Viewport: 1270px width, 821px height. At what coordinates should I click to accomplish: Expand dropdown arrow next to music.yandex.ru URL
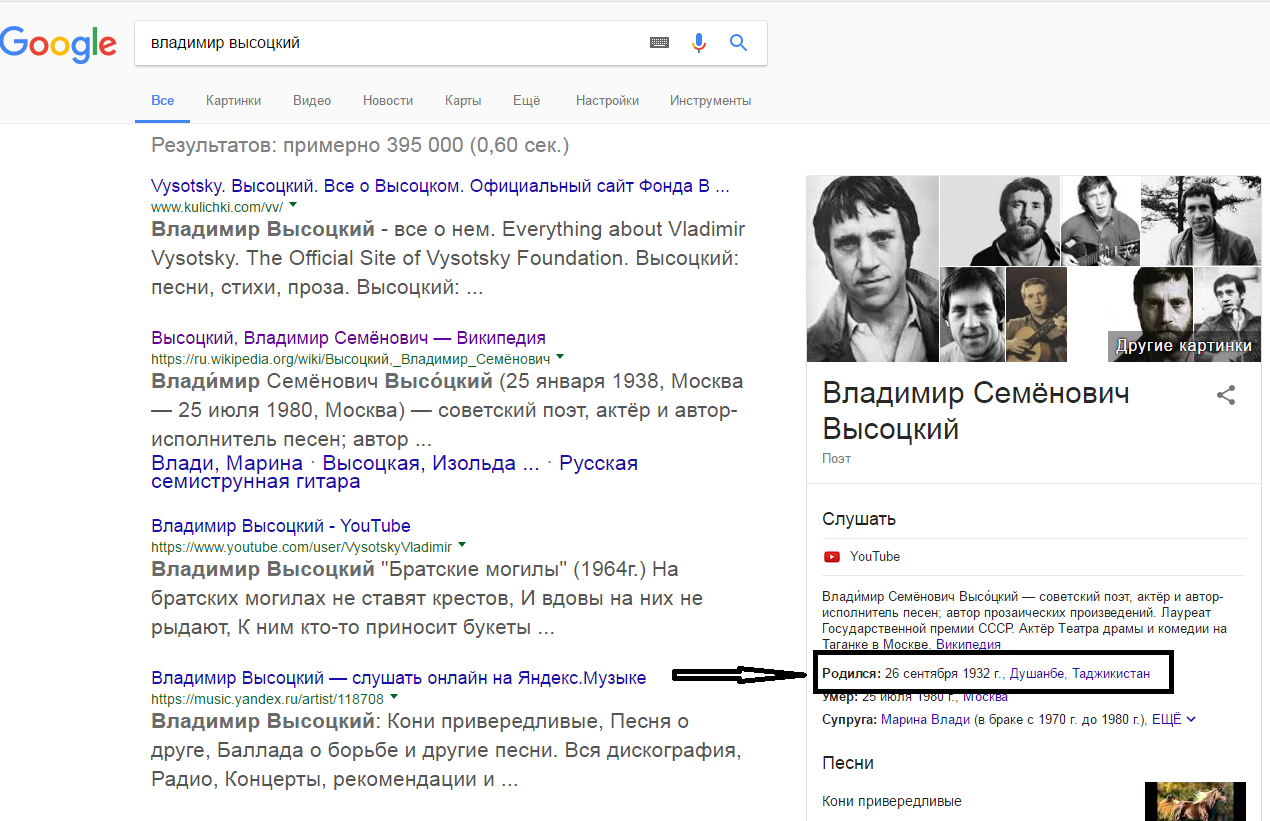[x=393, y=697]
